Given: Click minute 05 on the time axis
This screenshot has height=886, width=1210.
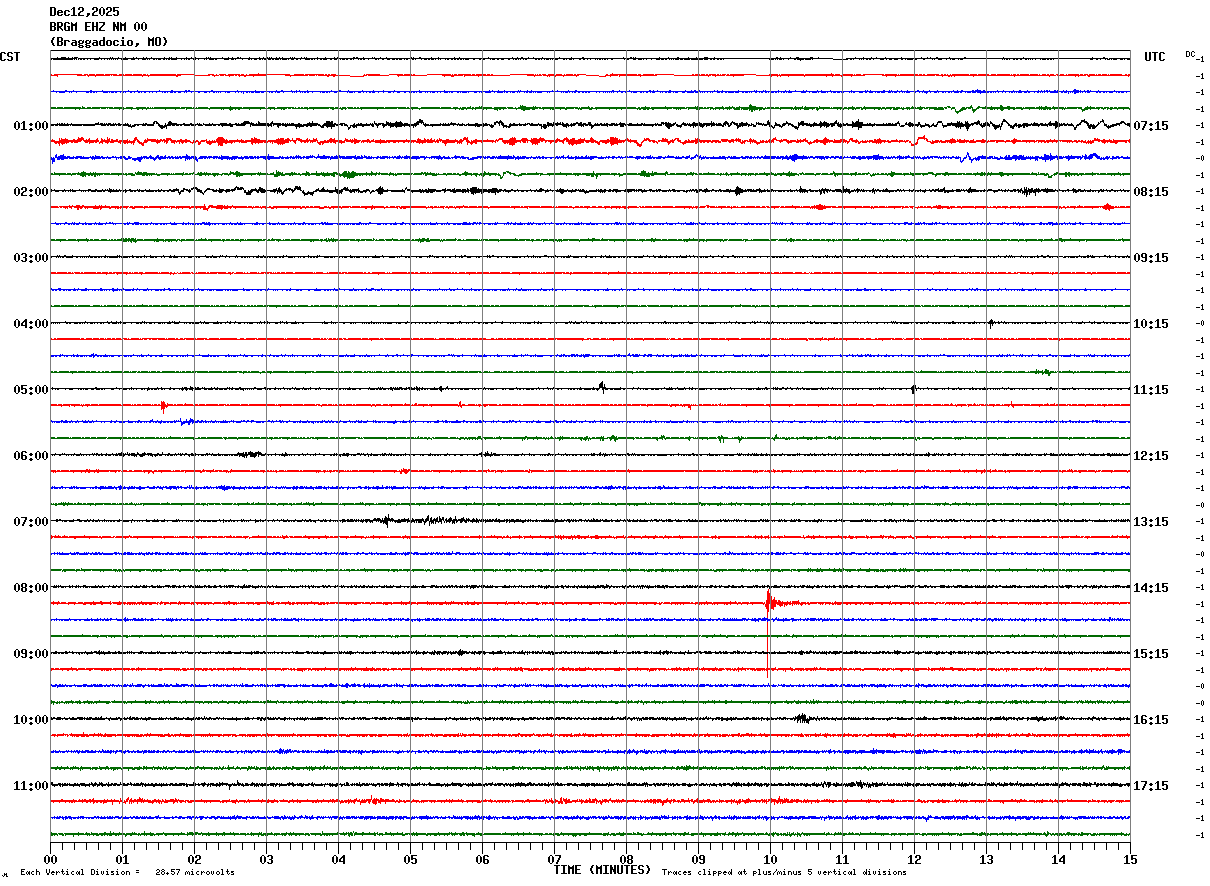Looking at the screenshot, I should [410, 860].
